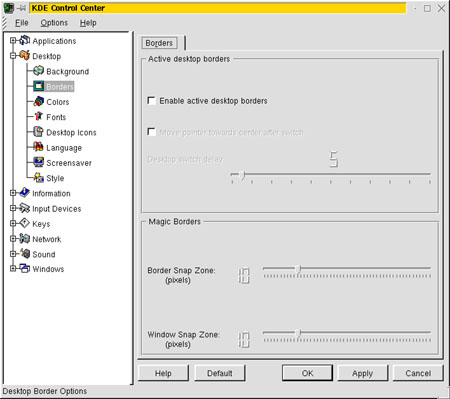Click the Information category icon
This screenshot has width=450, height=399.
24,193
